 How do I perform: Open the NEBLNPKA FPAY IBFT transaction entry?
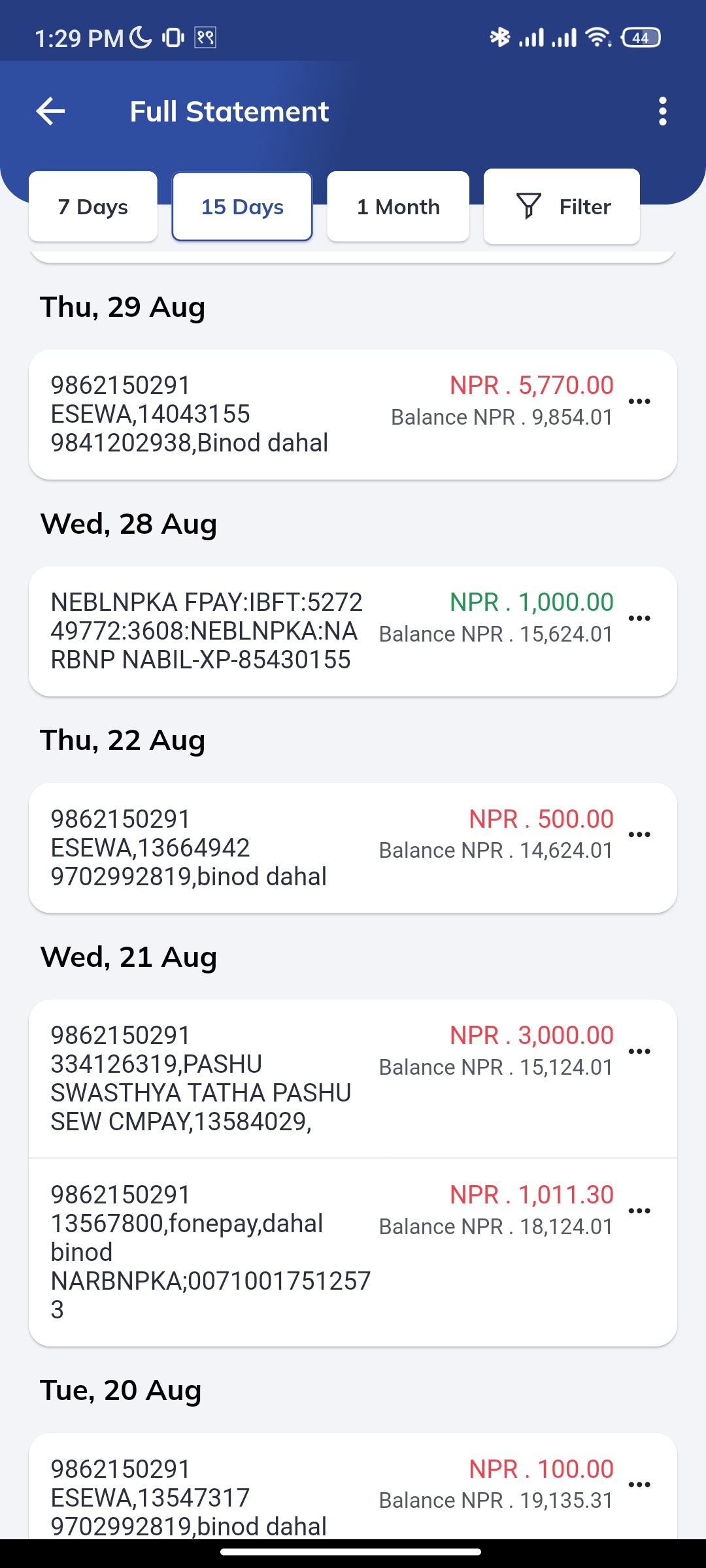tap(353, 631)
